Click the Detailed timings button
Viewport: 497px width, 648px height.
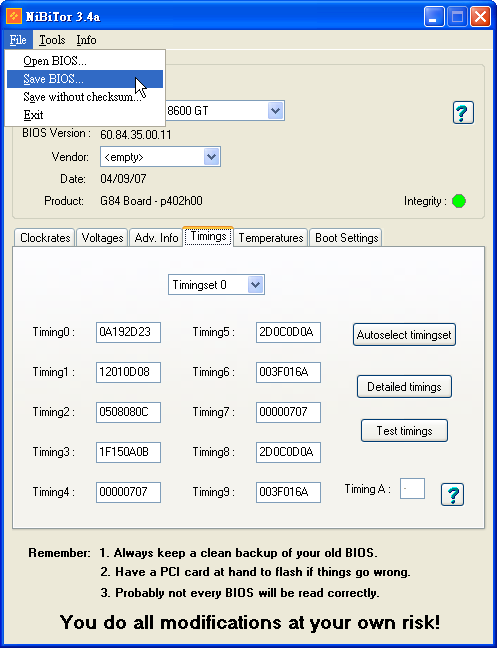404,387
